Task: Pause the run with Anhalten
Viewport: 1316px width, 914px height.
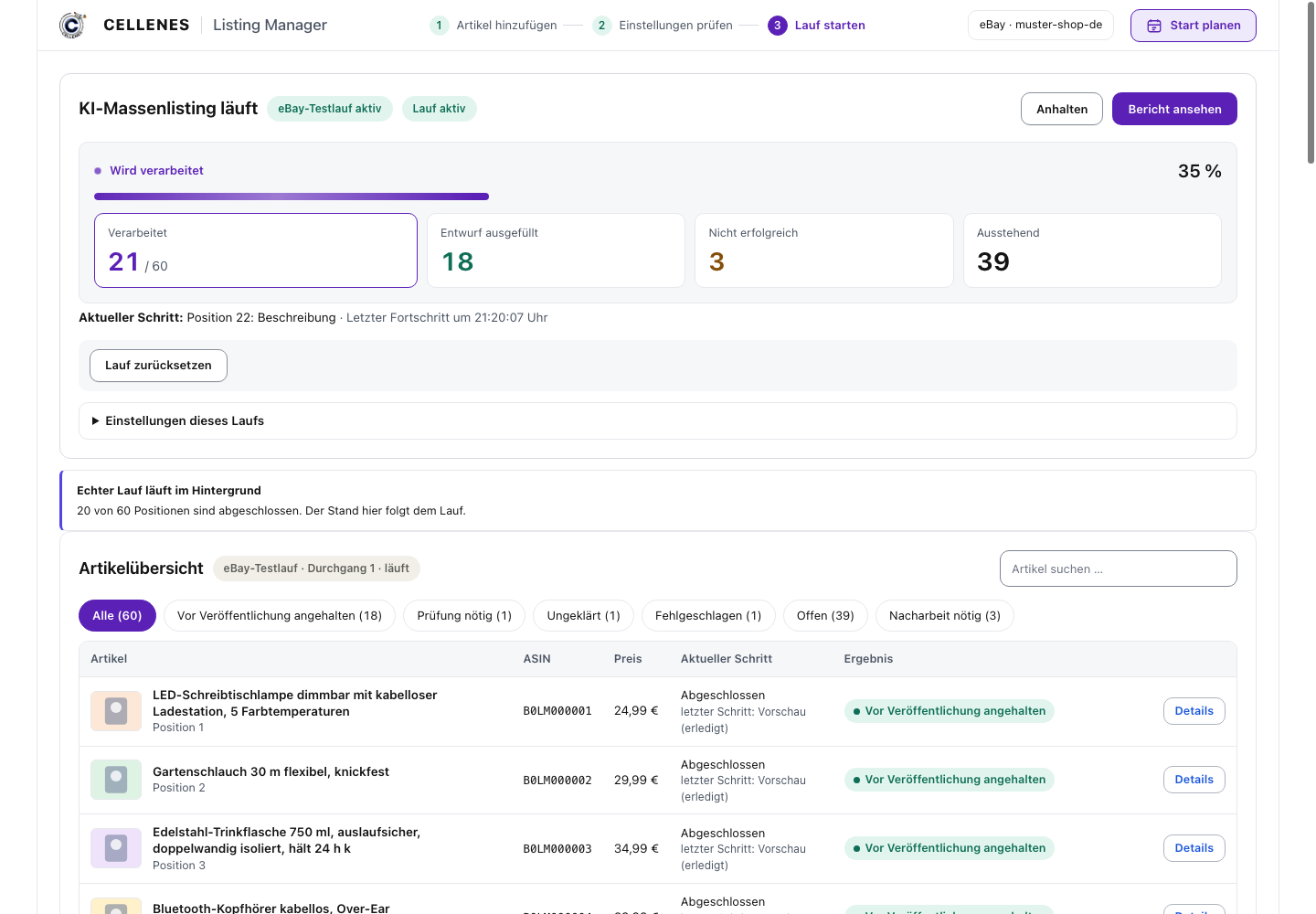Action: (x=1061, y=109)
